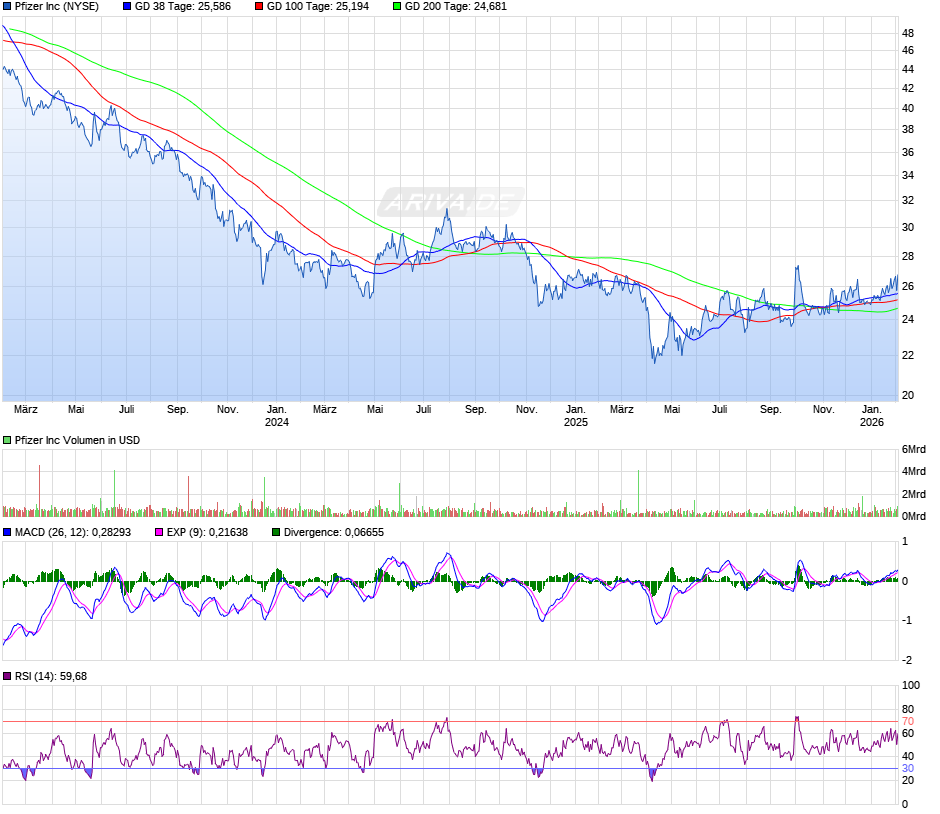Click the blue GD 38 Tage legend square

tap(127, 6)
